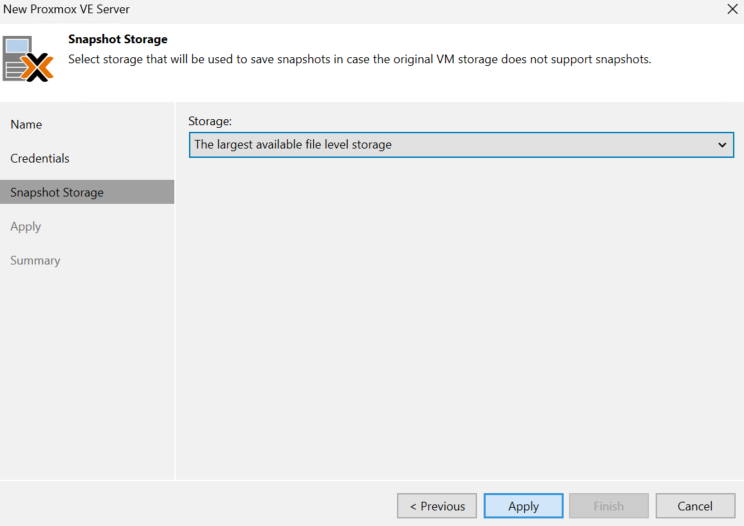The height and width of the screenshot is (526, 744).
Task: Select the largest available file level storage field
Action: pyautogui.click(x=461, y=145)
